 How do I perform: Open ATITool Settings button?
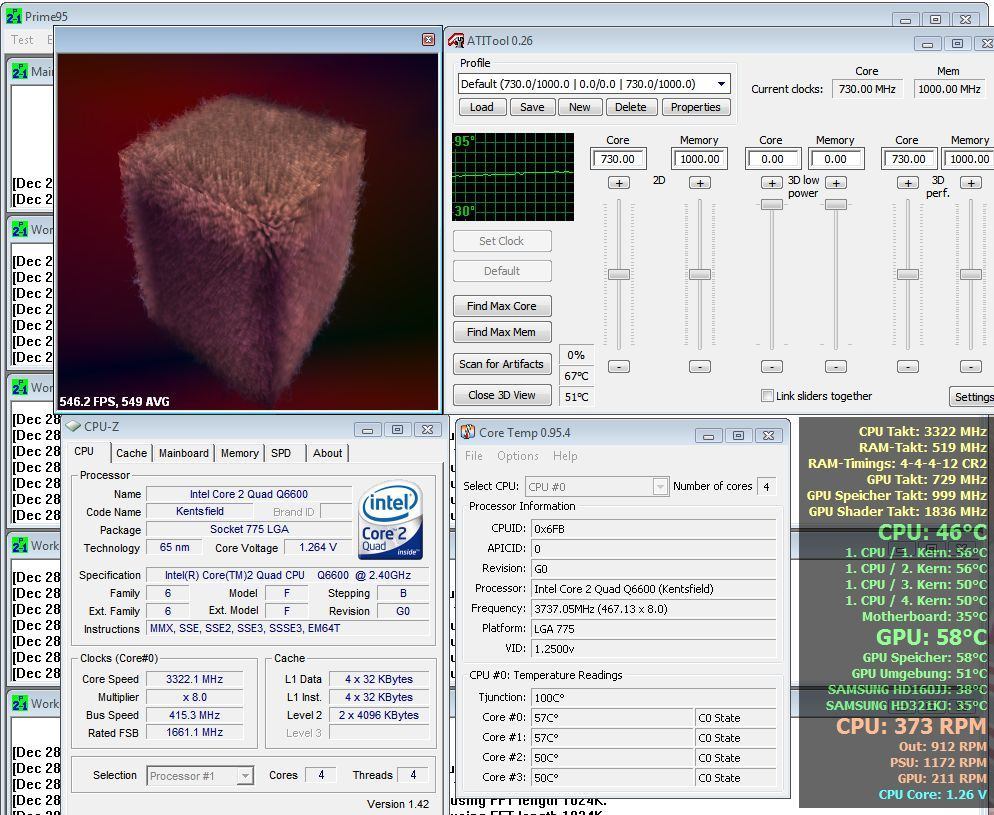(972, 397)
